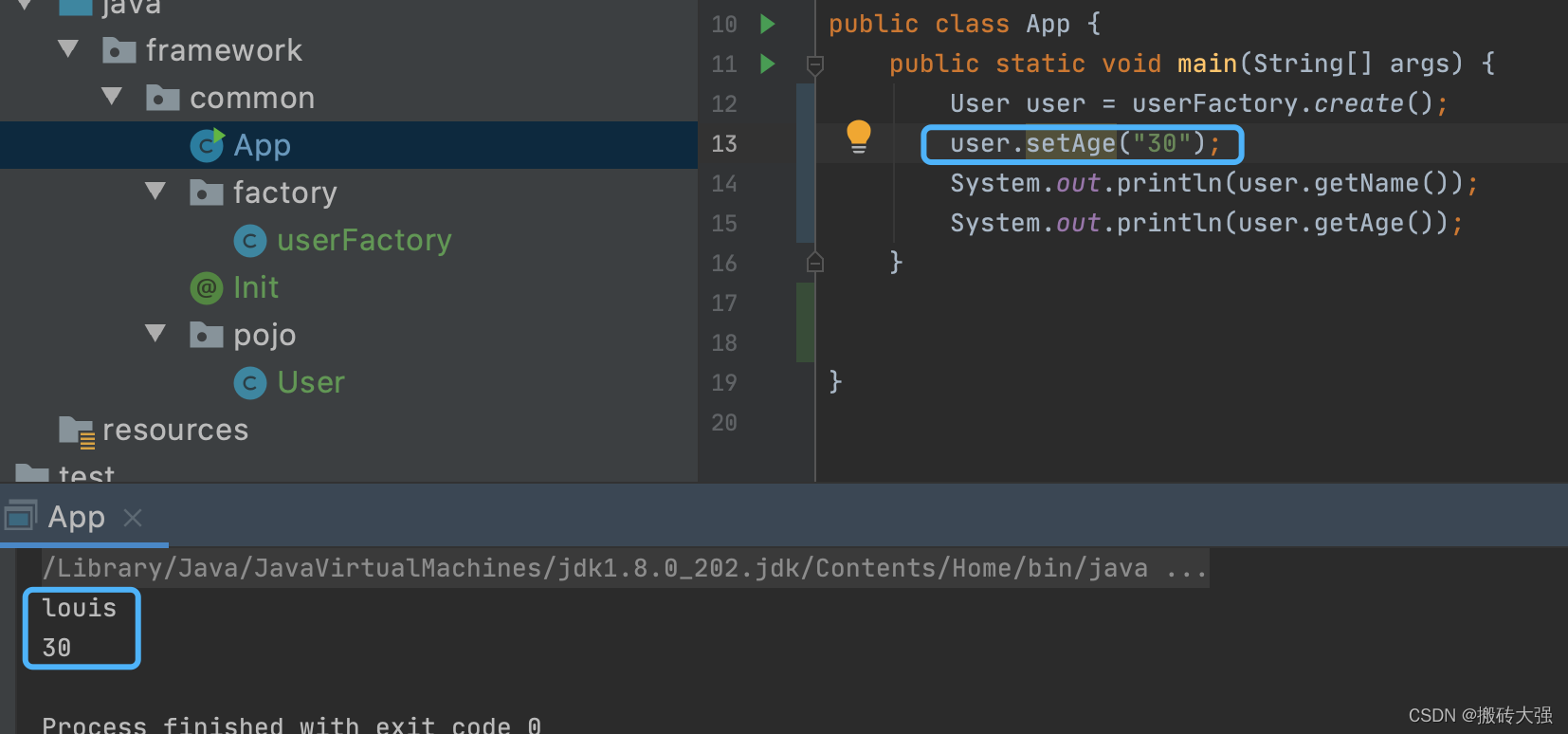Image resolution: width=1568 pixels, height=734 pixels.
Task: Select the pojo folder label
Action: 264,336
